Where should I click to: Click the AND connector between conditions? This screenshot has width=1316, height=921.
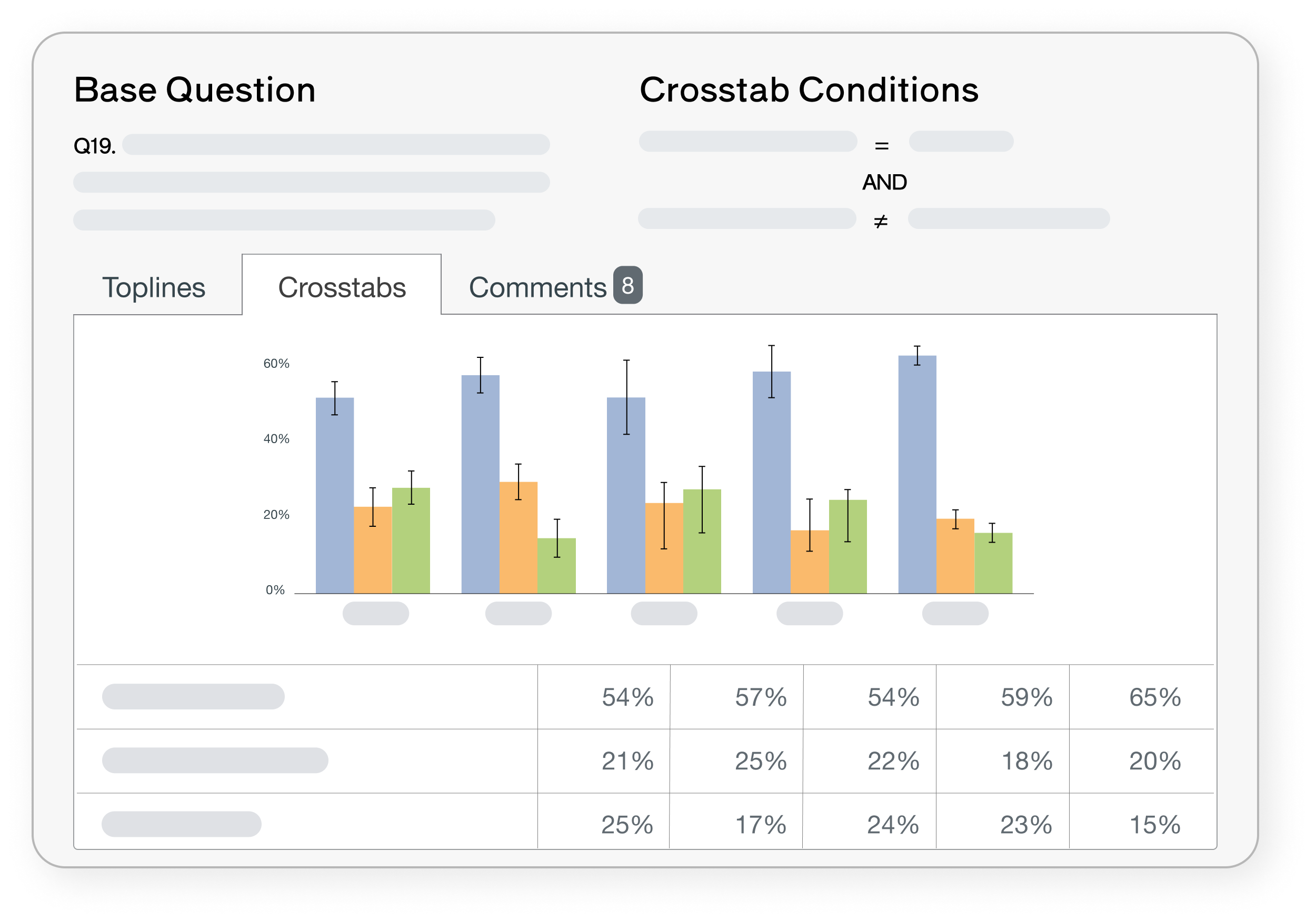click(x=884, y=182)
